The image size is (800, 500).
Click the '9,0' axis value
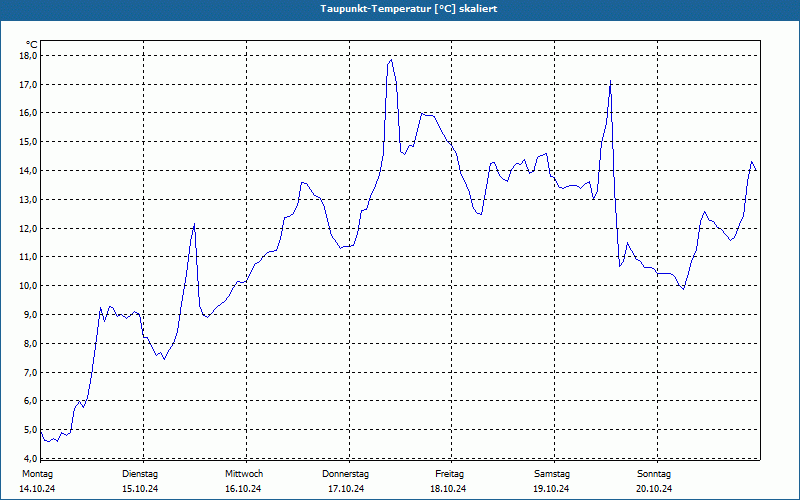31,314
